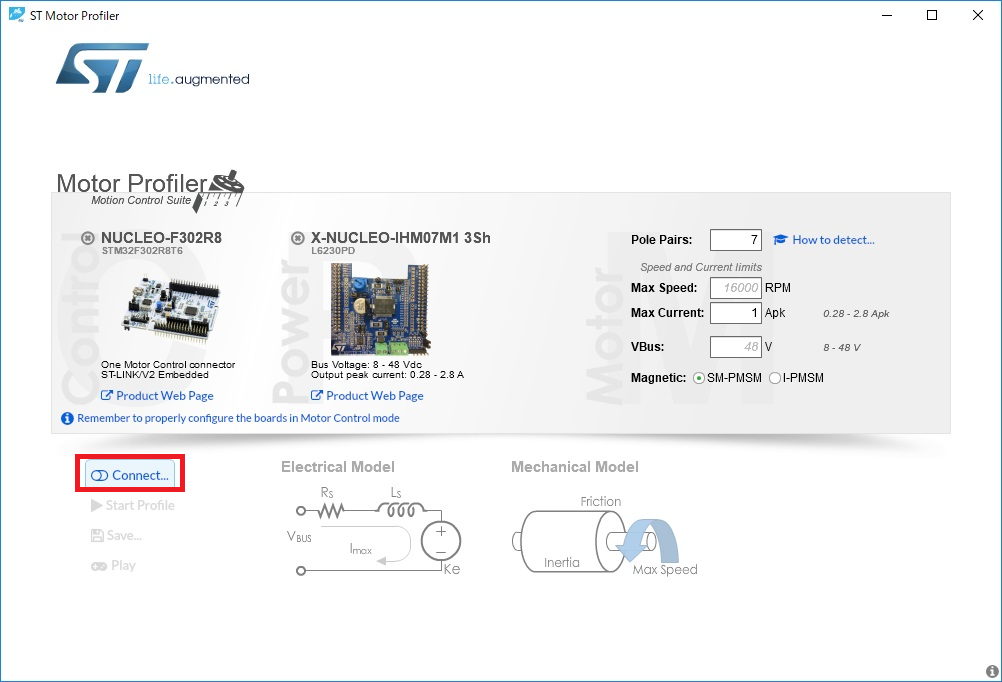
Task: Click the '8 - 48 V' voltage range hint
Action: pos(842,348)
